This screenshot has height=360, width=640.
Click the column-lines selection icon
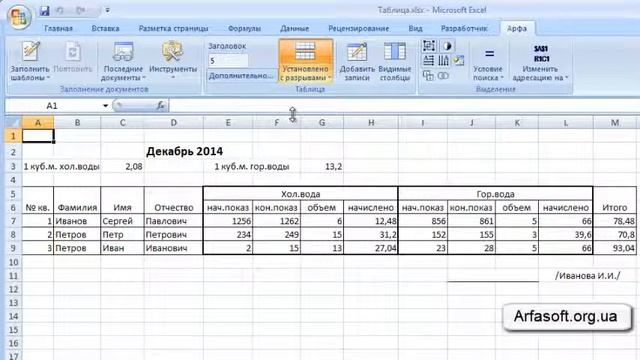coord(444,61)
